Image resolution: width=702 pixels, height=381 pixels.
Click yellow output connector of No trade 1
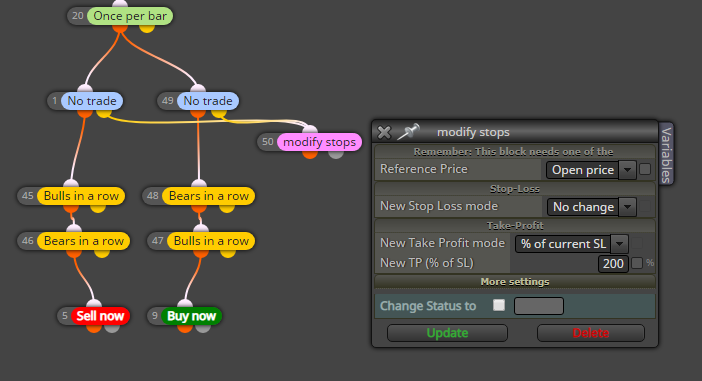point(104,113)
